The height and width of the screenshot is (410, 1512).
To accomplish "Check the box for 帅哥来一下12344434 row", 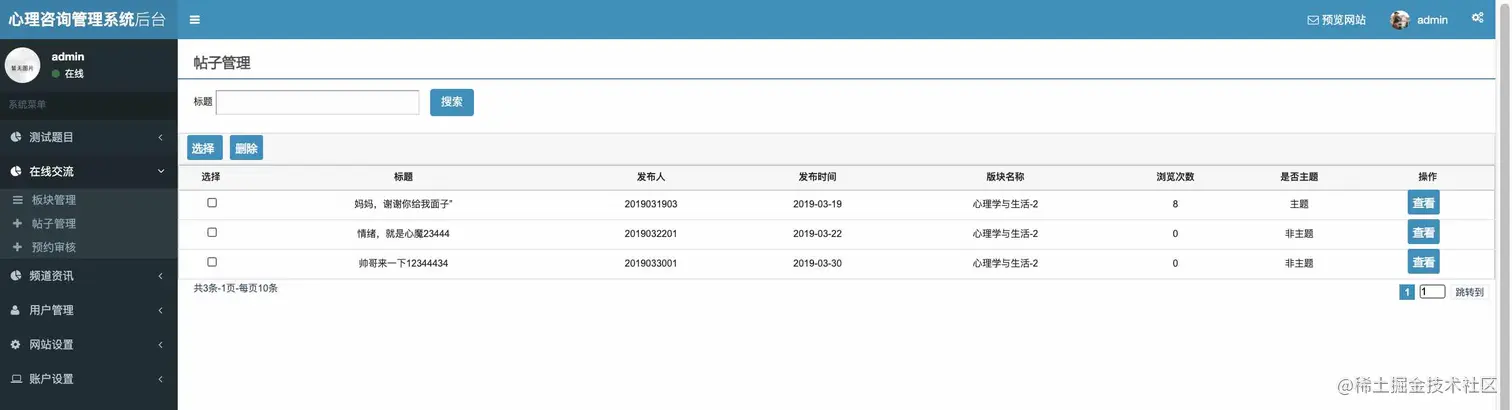I will pyautogui.click(x=211, y=262).
